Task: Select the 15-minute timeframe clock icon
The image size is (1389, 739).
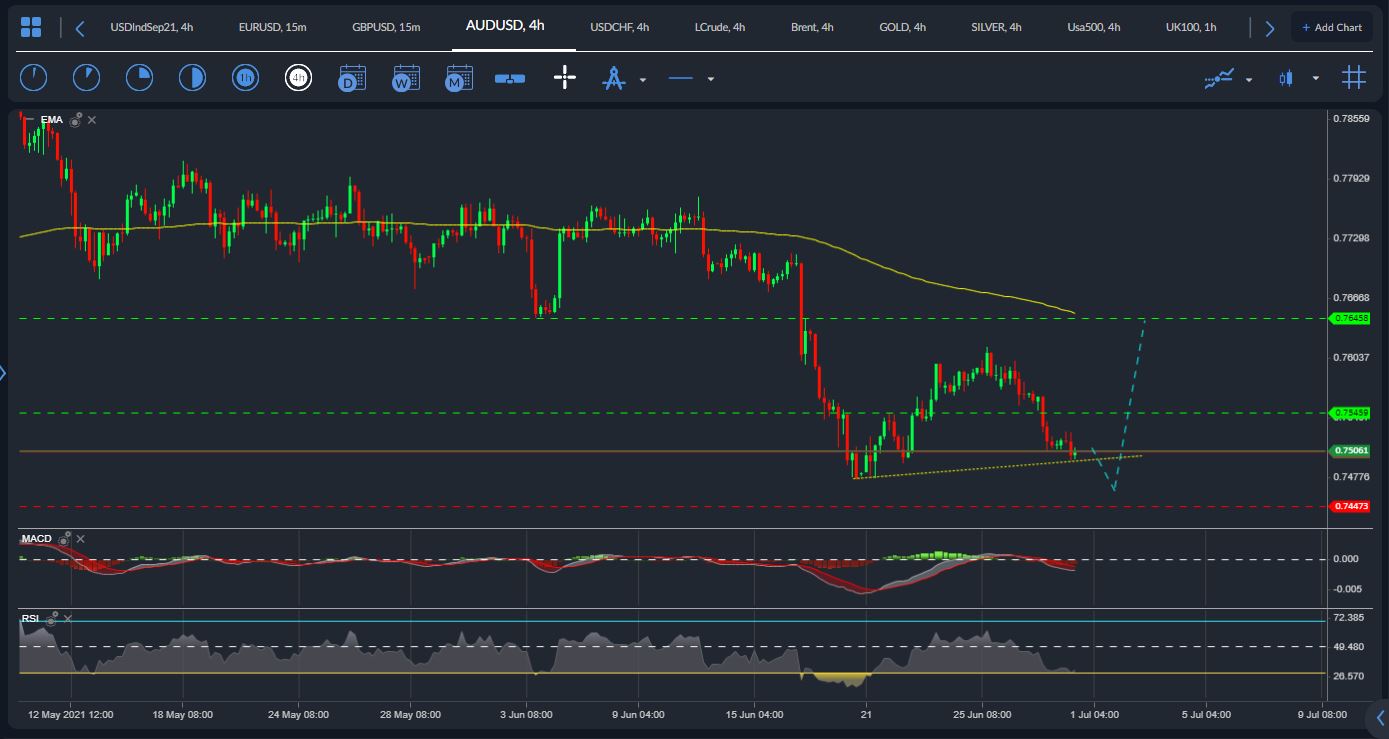Action: point(139,77)
